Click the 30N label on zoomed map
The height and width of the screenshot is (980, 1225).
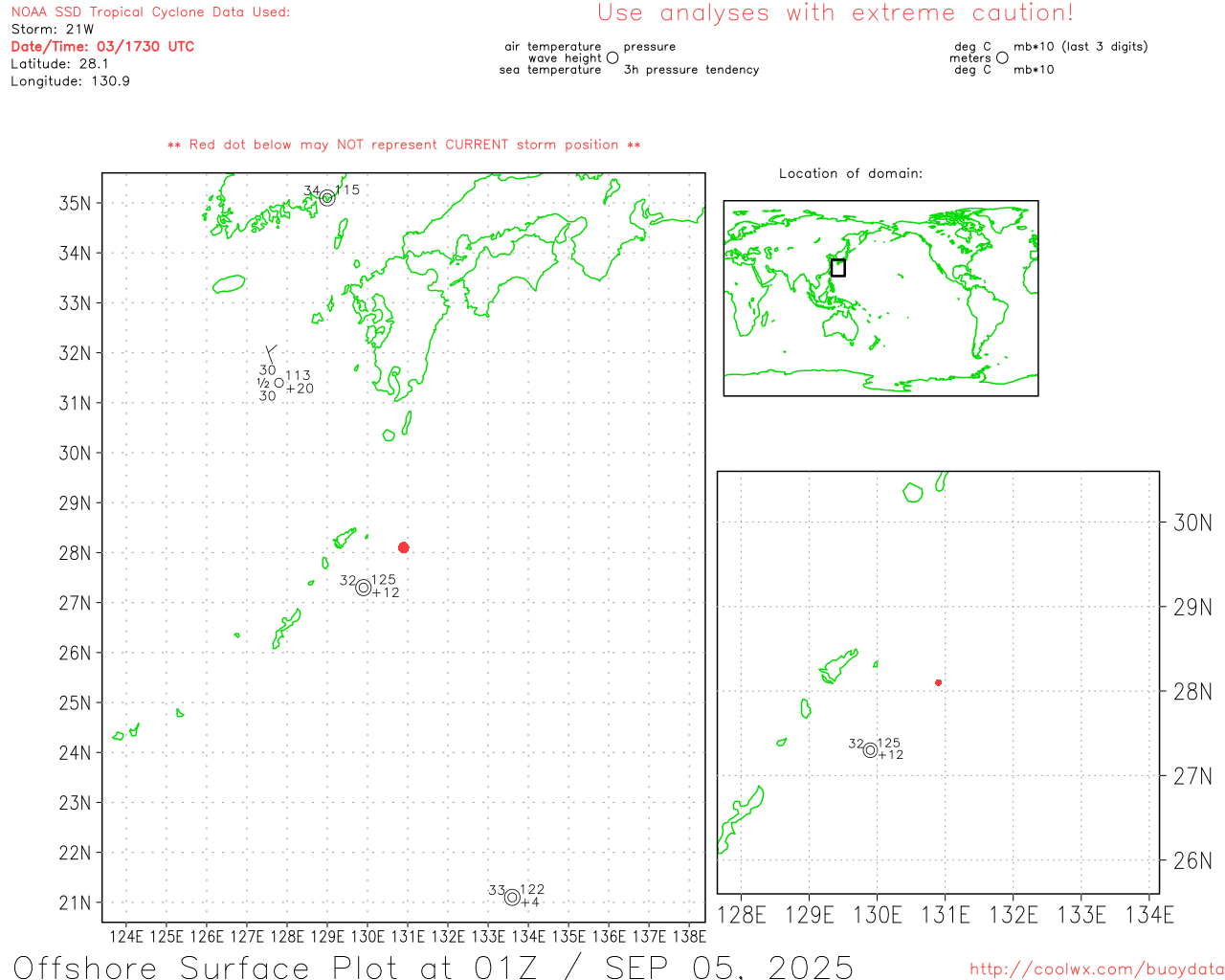pyautogui.click(x=1192, y=523)
